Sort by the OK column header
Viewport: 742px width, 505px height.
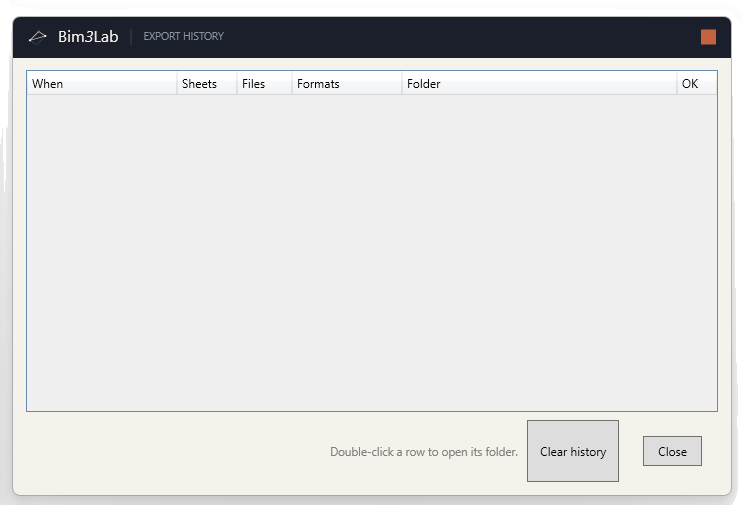pyautogui.click(x=697, y=84)
